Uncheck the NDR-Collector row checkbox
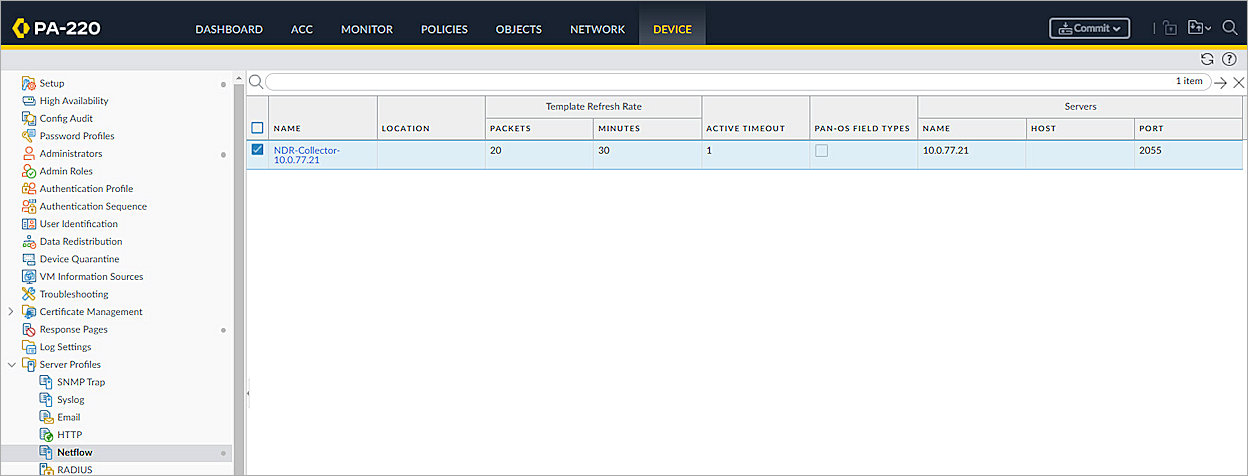 (x=257, y=150)
